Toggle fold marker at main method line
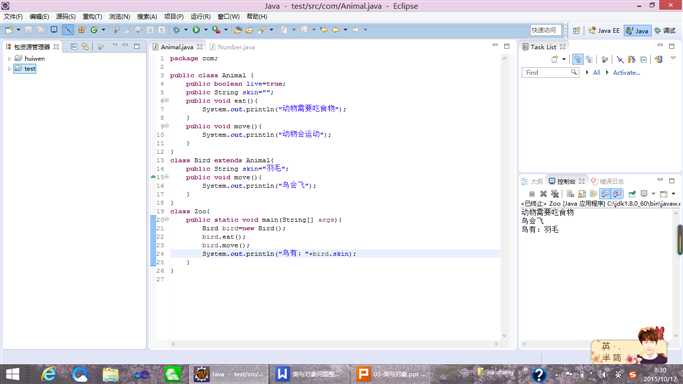The image size is (683, 384). coord(166,219)
